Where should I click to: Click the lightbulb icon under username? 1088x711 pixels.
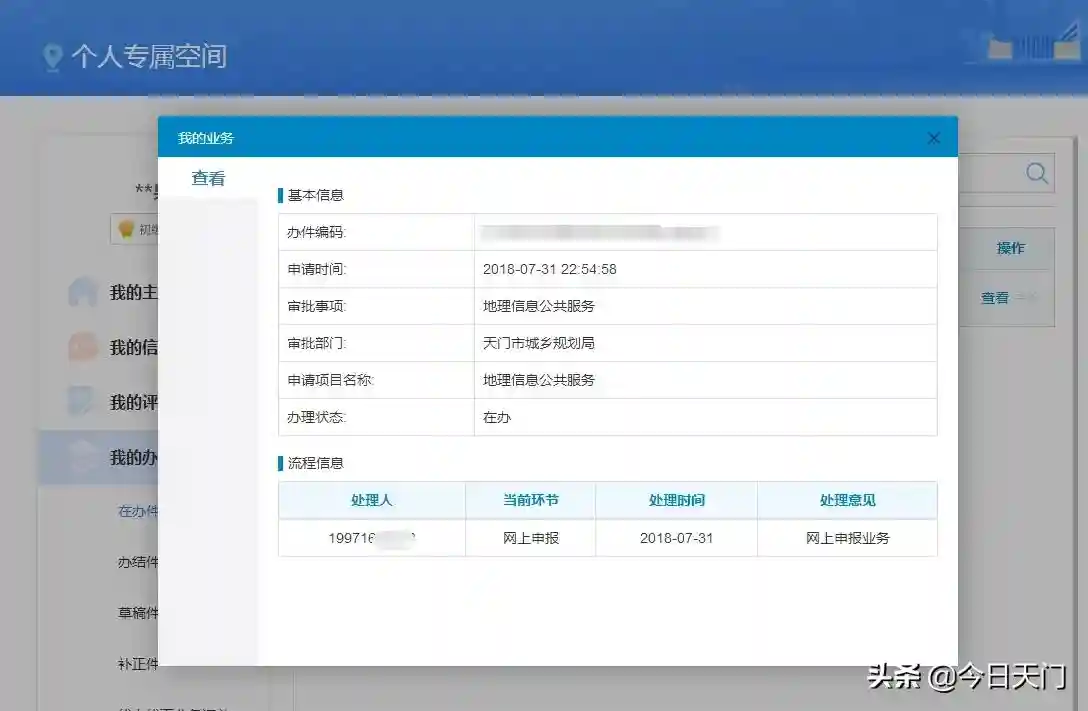click(x=126, y=229)
